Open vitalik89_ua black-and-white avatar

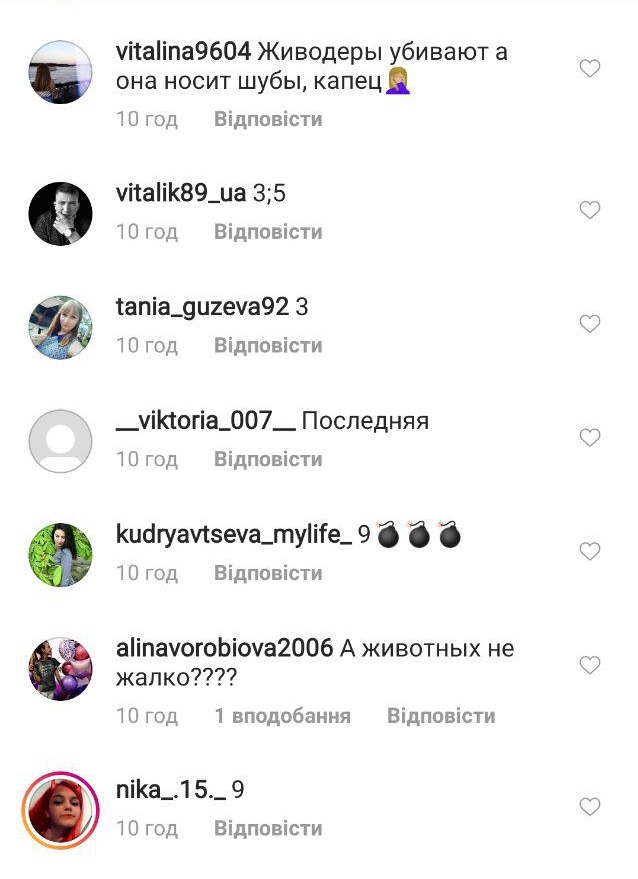61,214
